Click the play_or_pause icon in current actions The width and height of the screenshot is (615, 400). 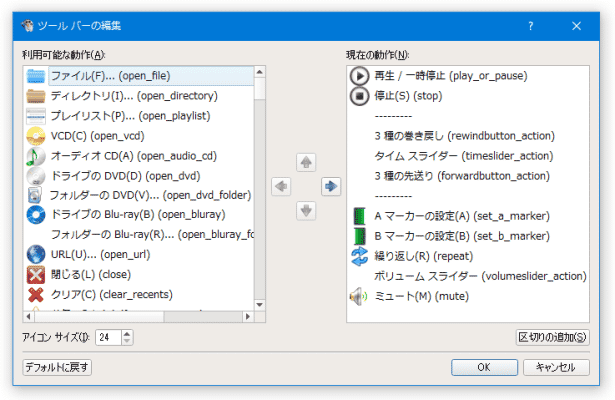coord(360,76)
